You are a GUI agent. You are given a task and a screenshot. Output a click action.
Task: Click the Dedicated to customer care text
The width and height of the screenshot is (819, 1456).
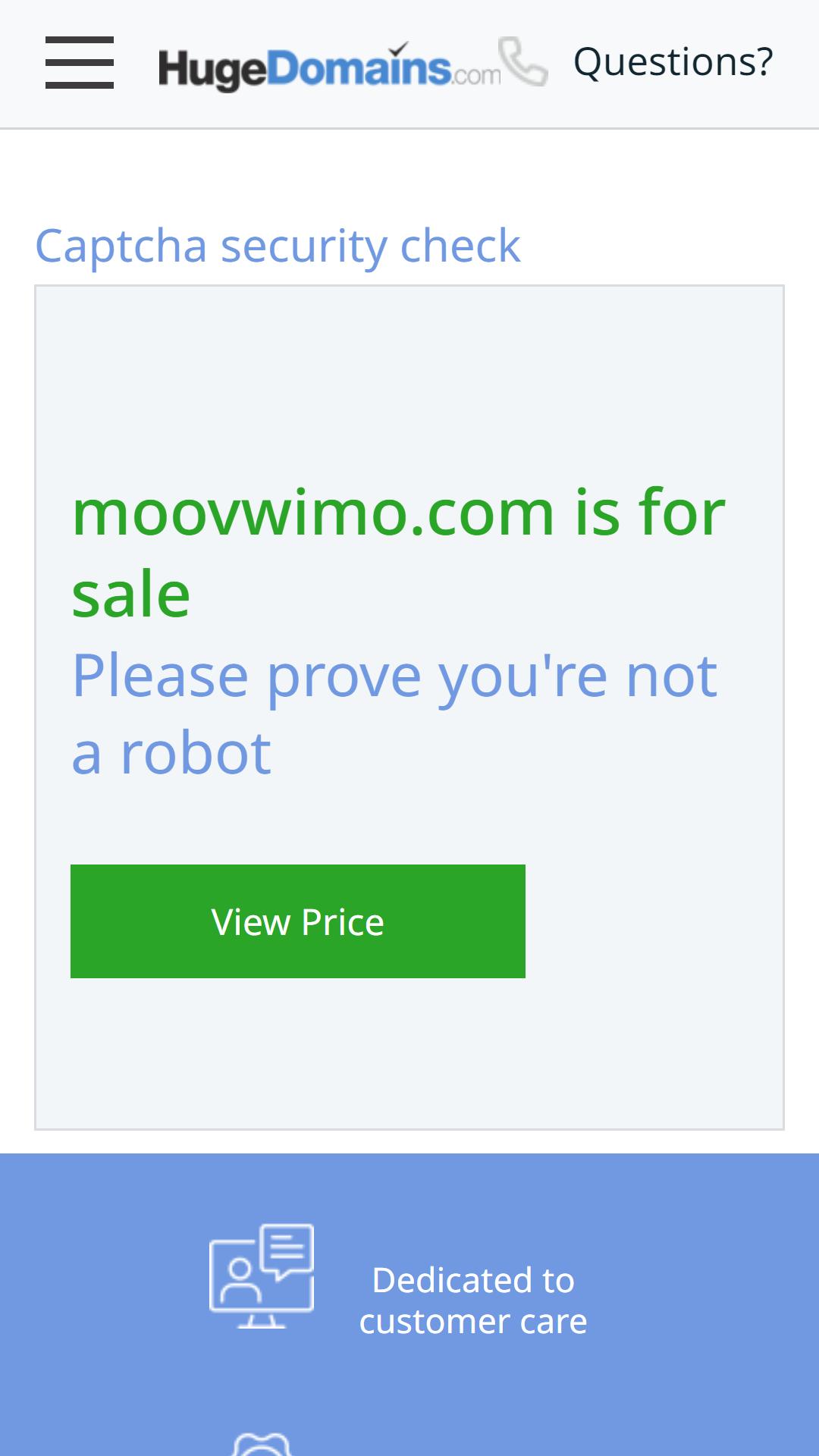(473, 1301)
